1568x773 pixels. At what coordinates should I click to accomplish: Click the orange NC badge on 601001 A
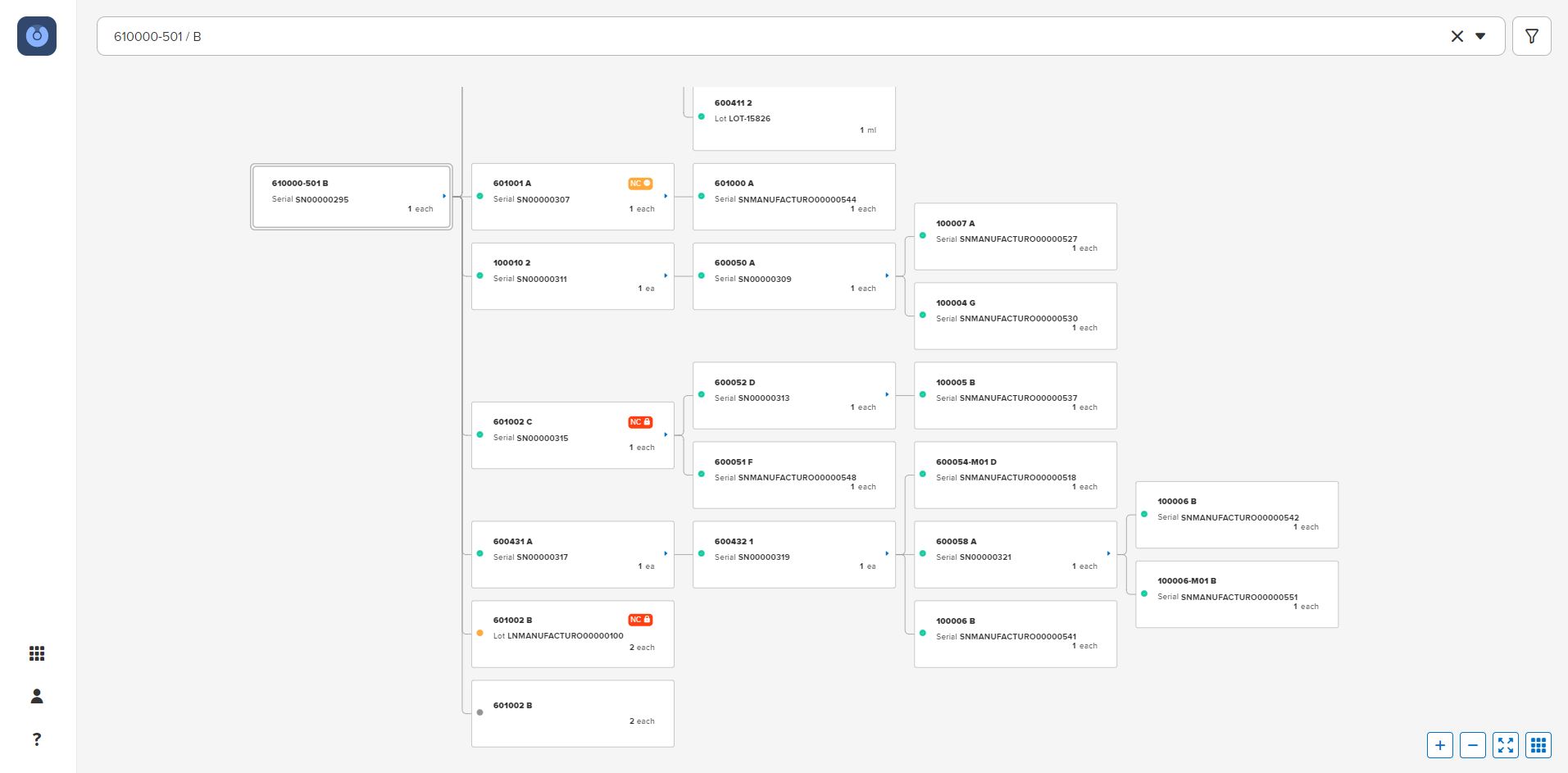click(640, 184)
